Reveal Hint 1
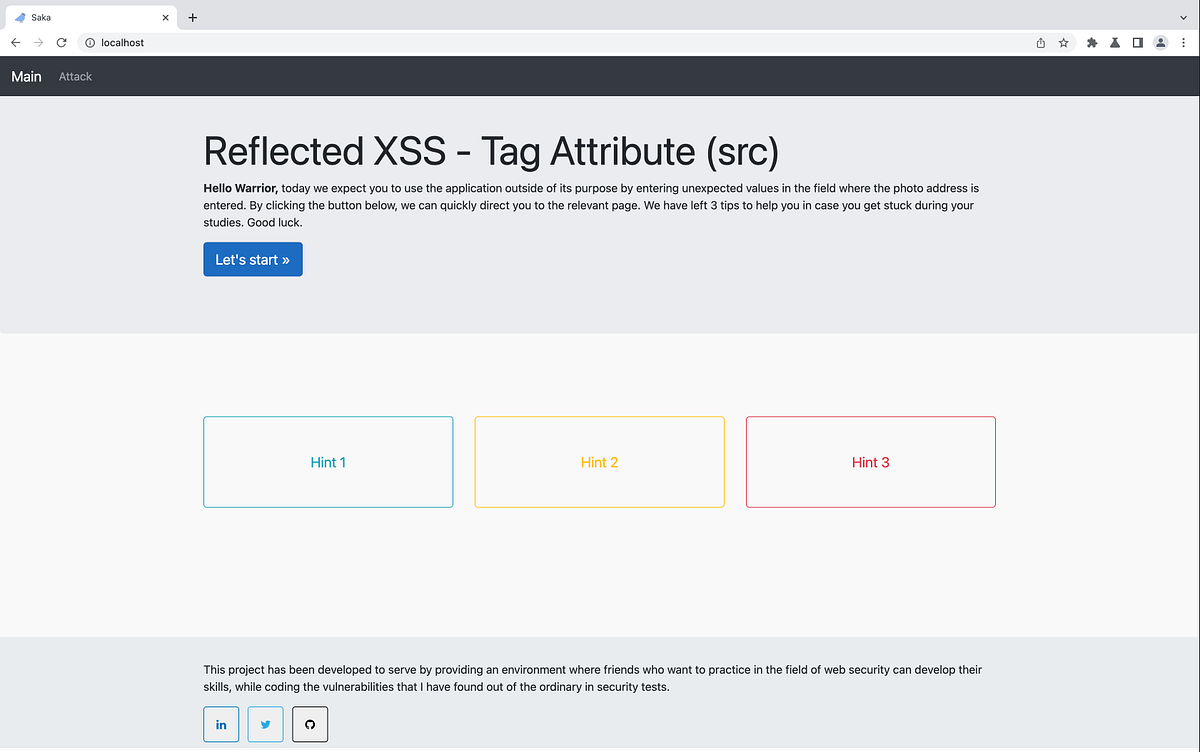The width and height of the screenshot is (1200, 752). pos(328,462)
